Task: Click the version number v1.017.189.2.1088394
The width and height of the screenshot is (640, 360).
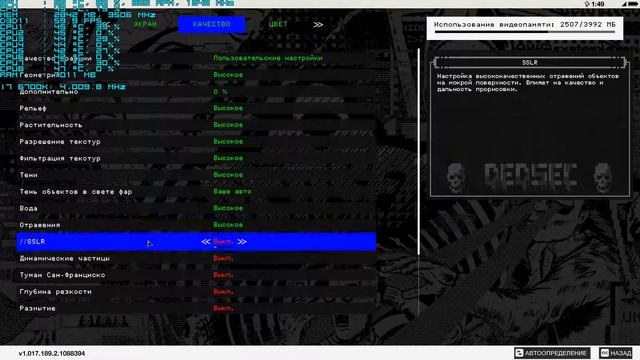Action: 52,353
